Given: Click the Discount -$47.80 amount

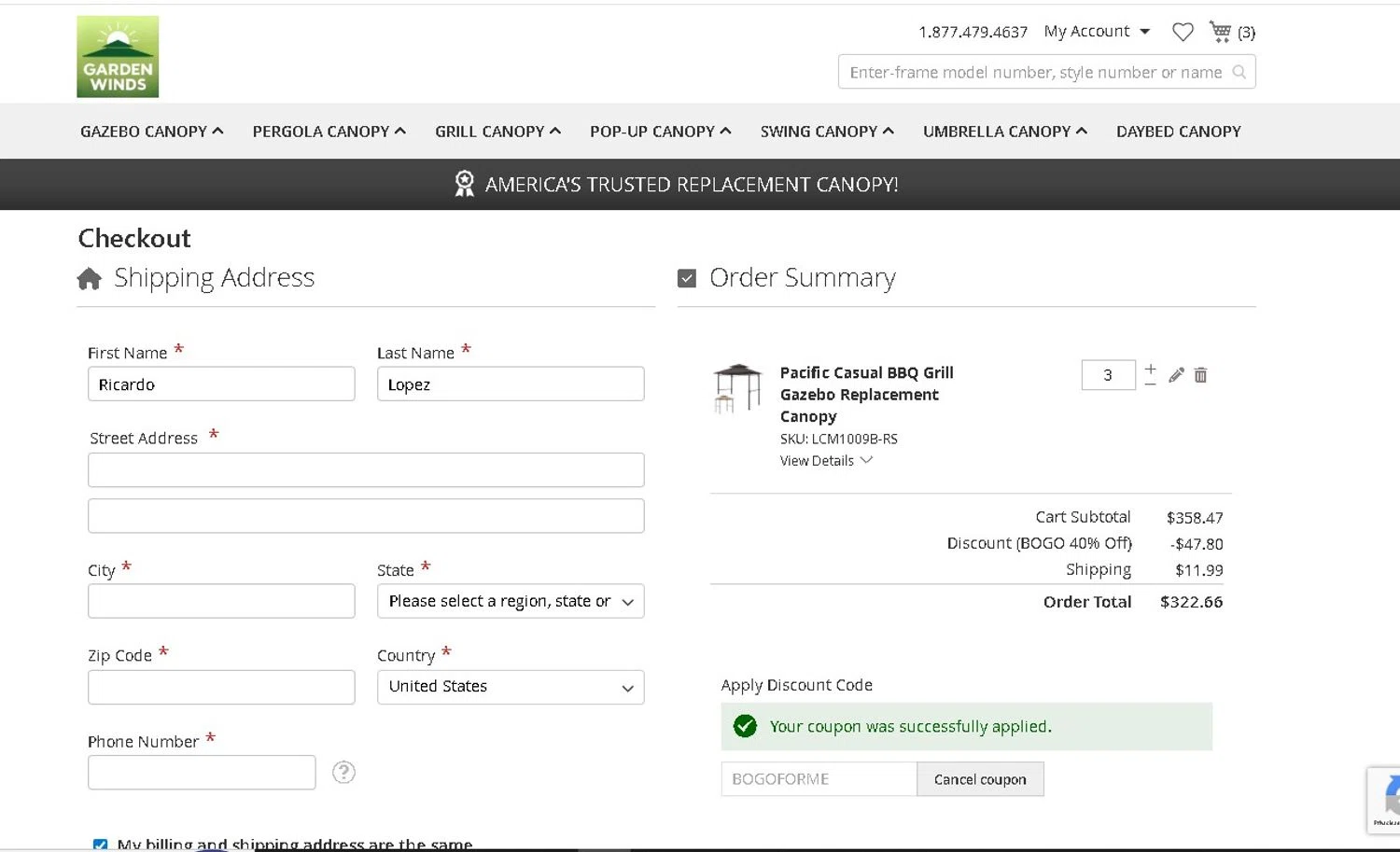Looking at the screenshot, I should tap(1197, 544).
